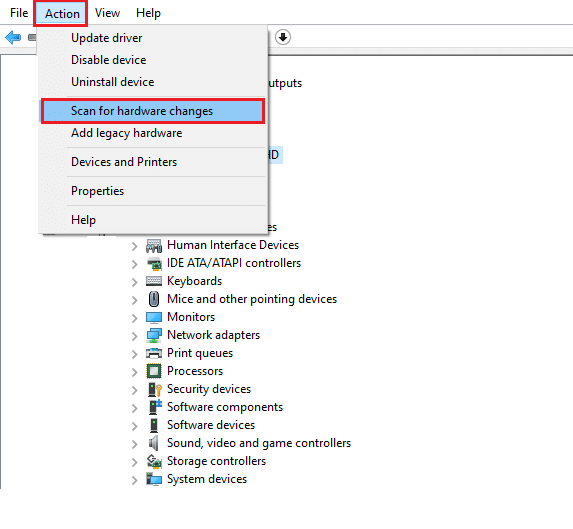Screen dimensions: 573x529
Task: Select the Security devices label
Action: [x=209, y=389]
